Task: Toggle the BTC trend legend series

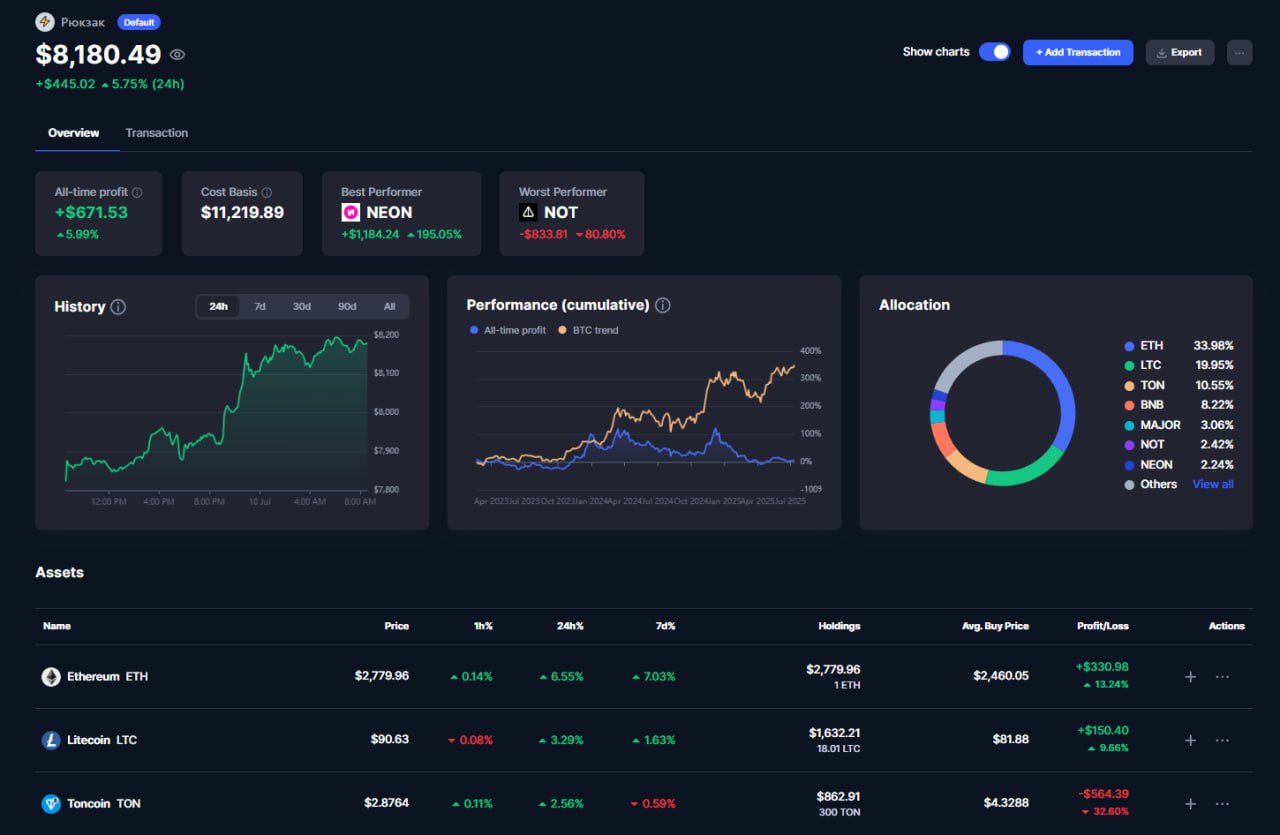Action: click(x=588, y=330)
